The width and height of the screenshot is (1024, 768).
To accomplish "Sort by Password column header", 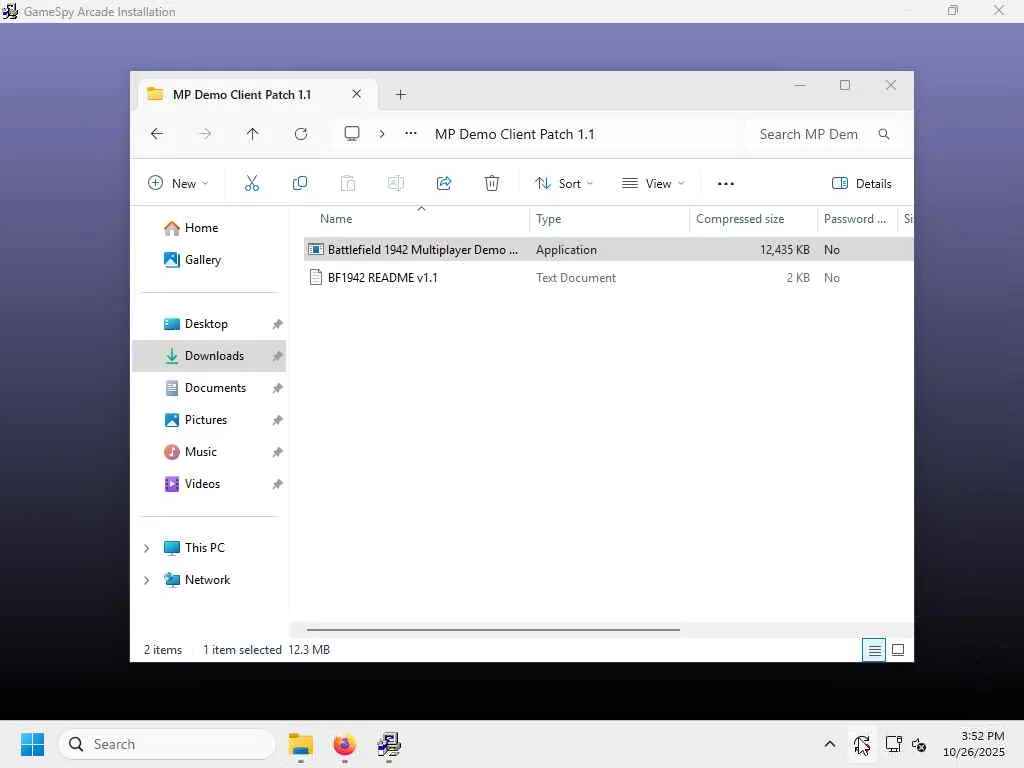I will coord(855,219).
